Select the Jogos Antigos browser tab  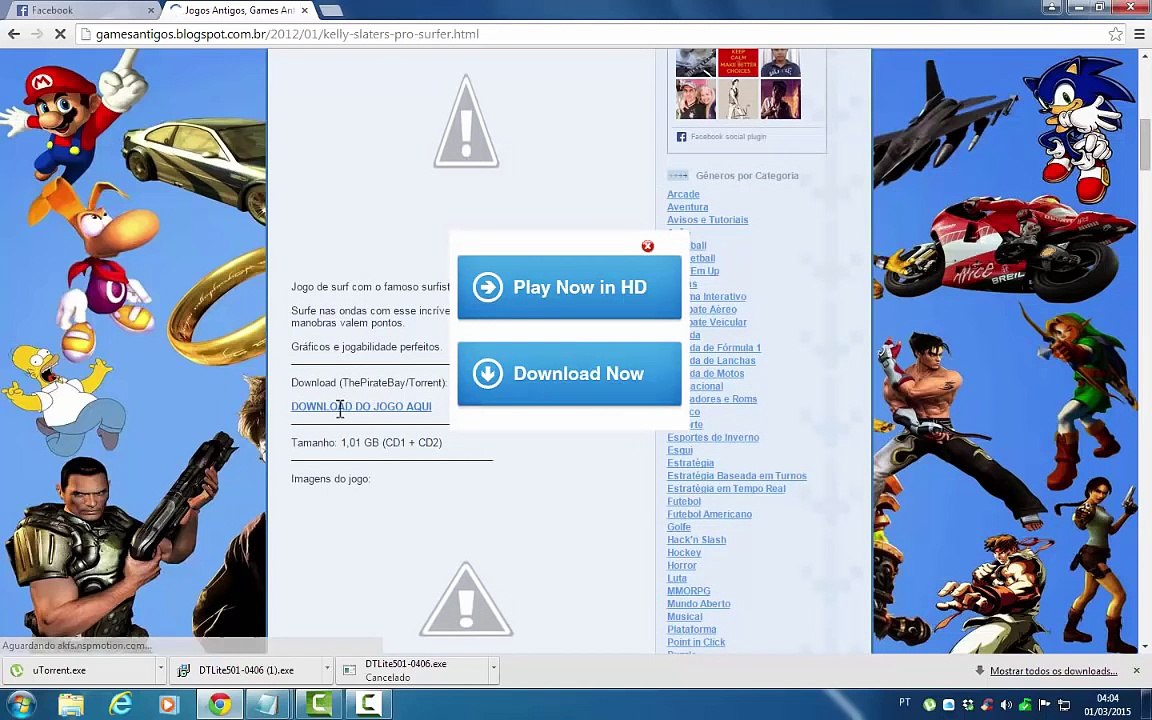[x=239, y=10]
